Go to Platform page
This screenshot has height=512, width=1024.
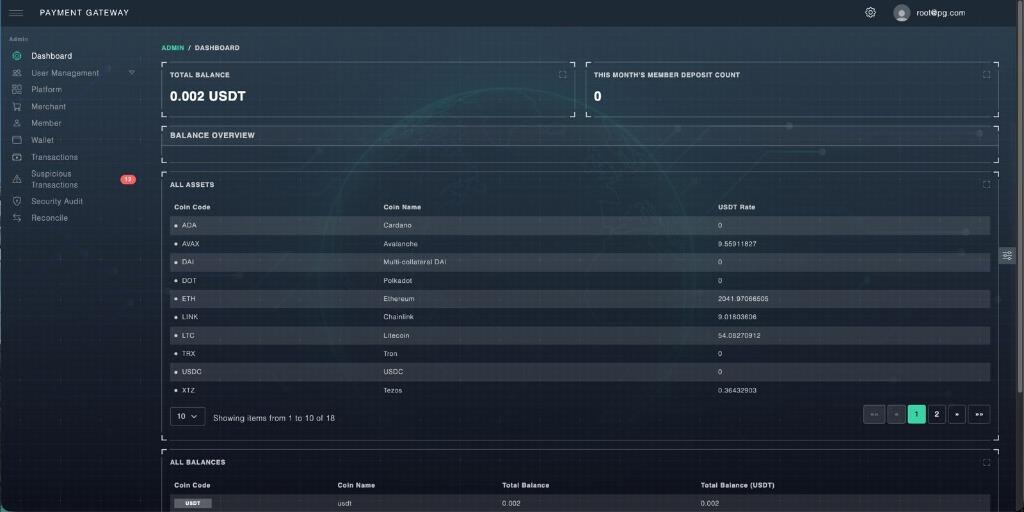(x=46, y=89)
